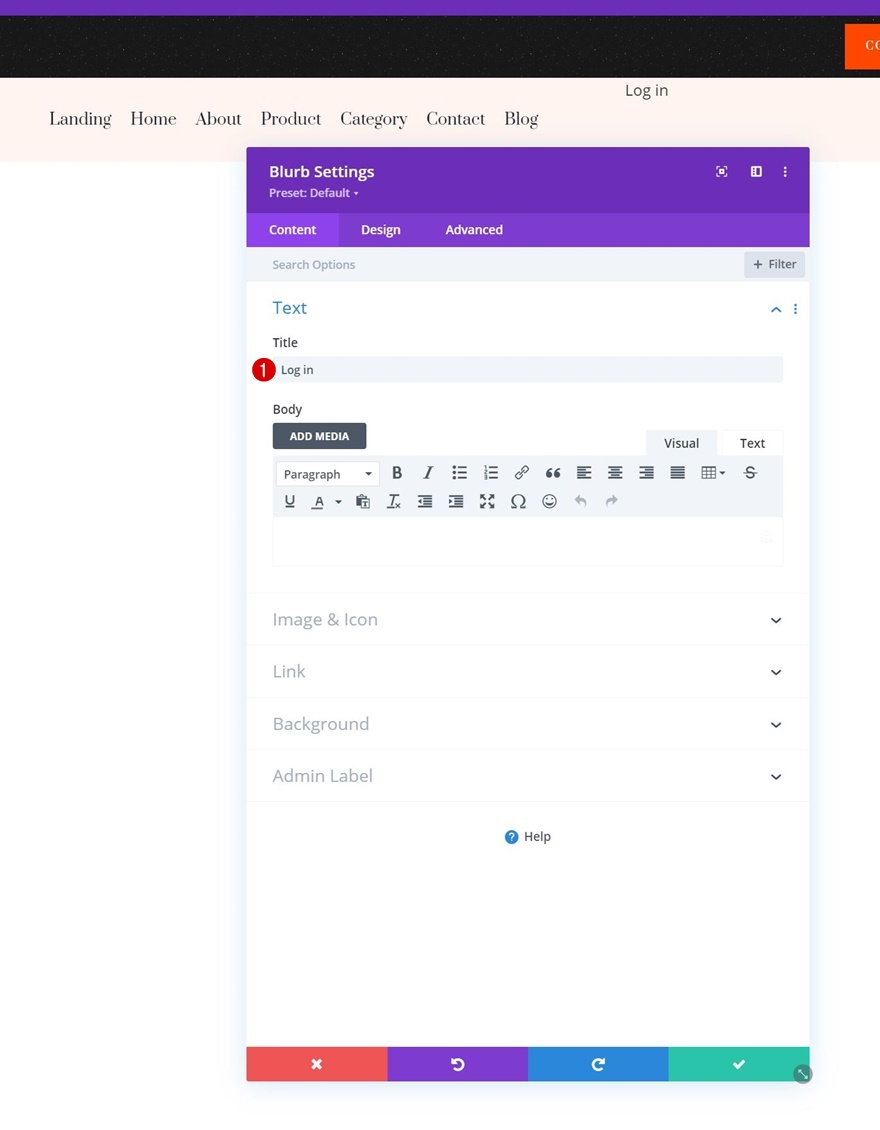Open the emoji picker

(x=549, y=502)
